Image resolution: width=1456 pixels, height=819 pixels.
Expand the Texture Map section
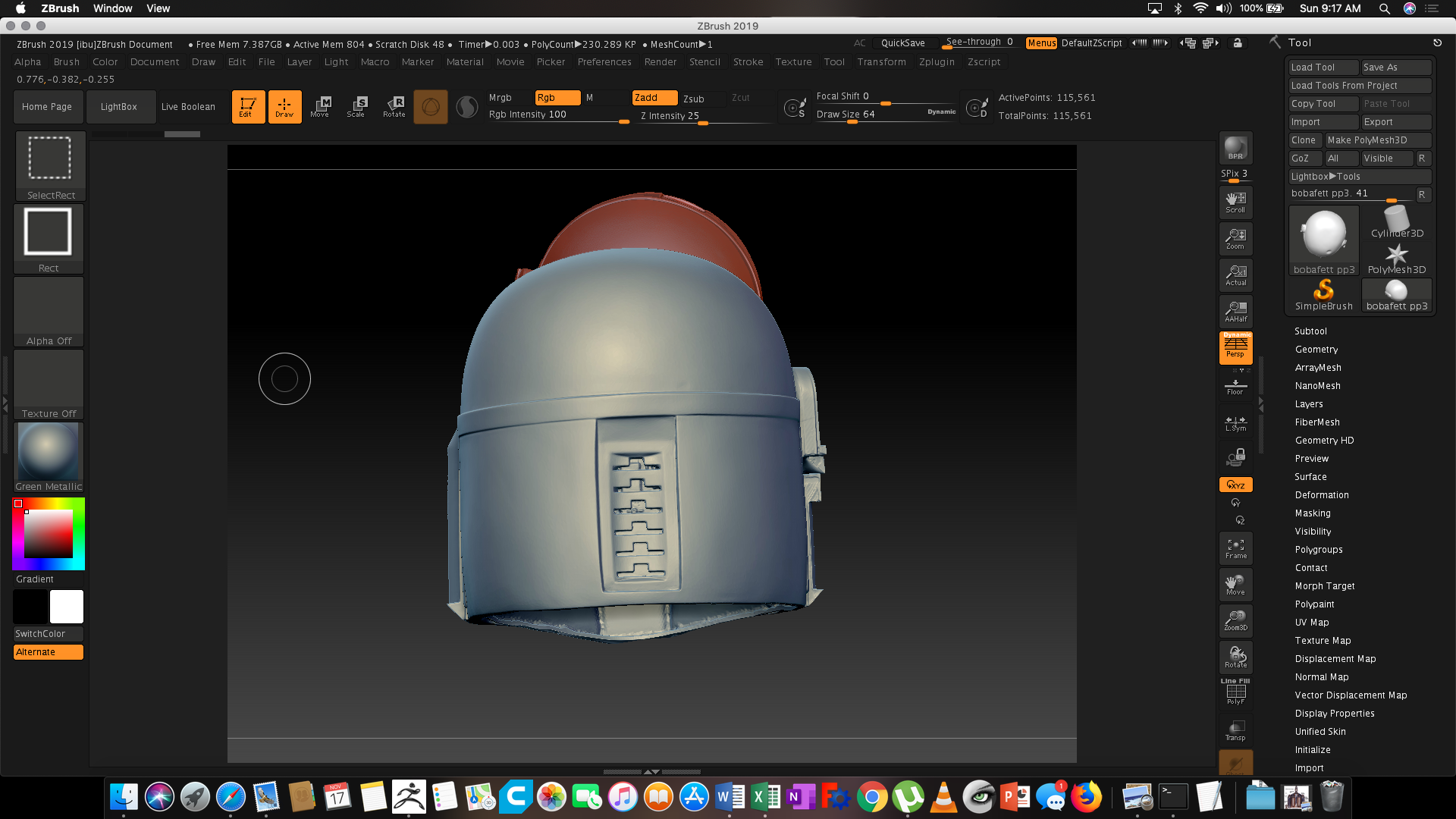[1323, 641]
